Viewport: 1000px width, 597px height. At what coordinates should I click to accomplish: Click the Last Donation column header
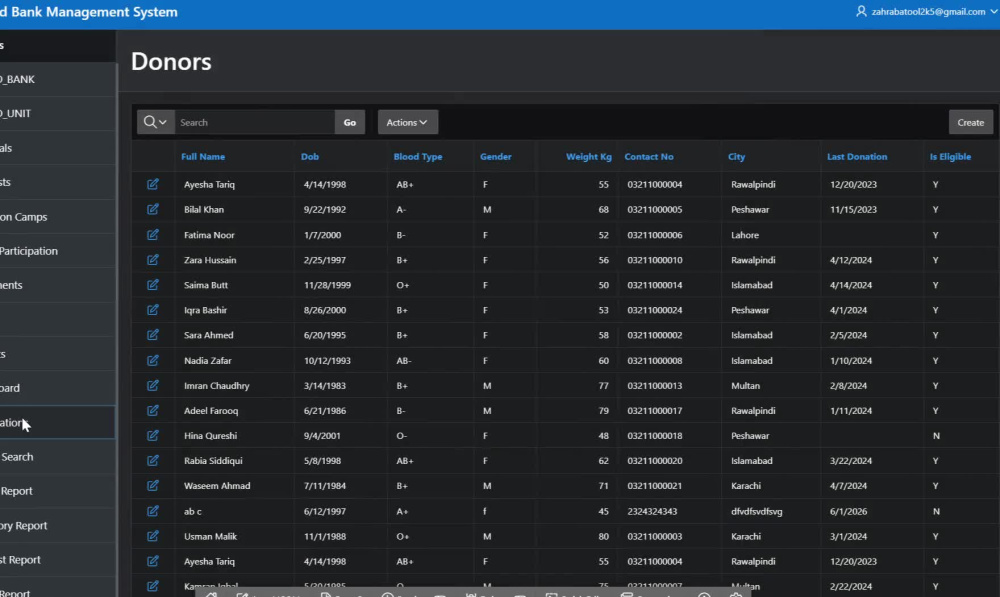coord(857,156)
